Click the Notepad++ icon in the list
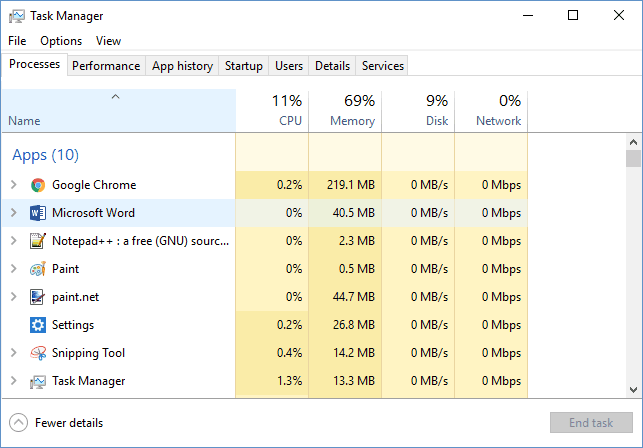This screenshot has height=448, width=643. coord(38,241)
